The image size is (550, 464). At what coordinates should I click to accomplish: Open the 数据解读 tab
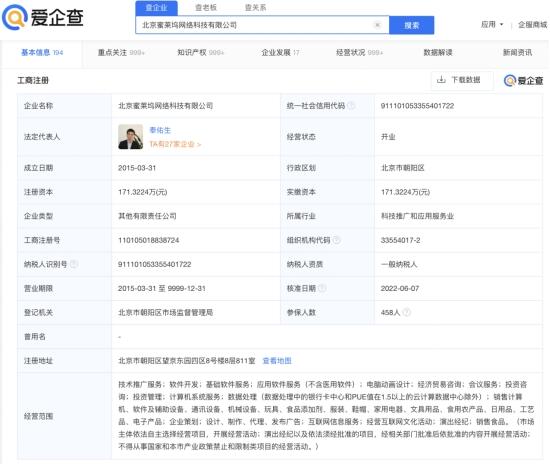[438, 53]
